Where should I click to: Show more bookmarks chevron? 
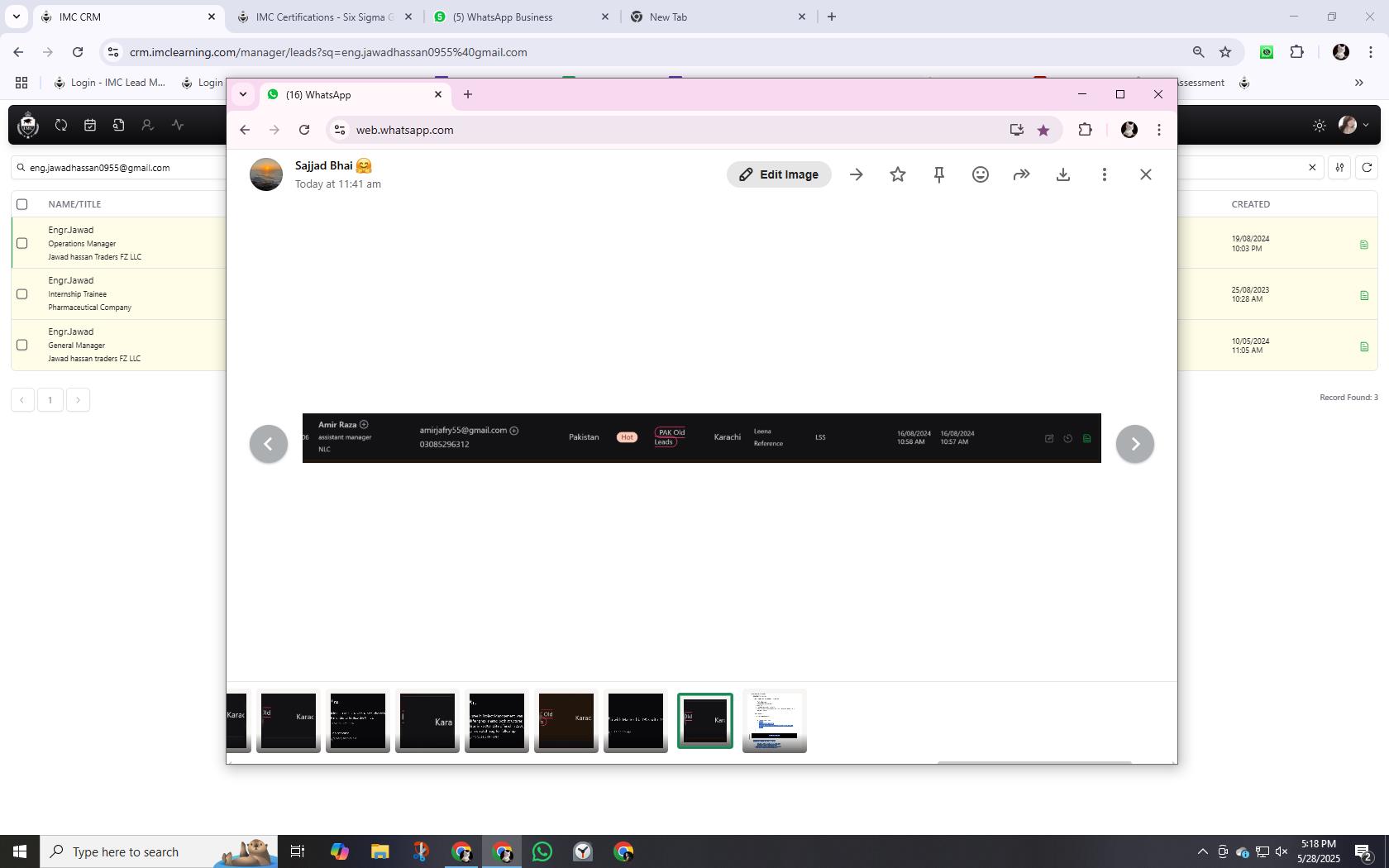[x=1358, y=83]
